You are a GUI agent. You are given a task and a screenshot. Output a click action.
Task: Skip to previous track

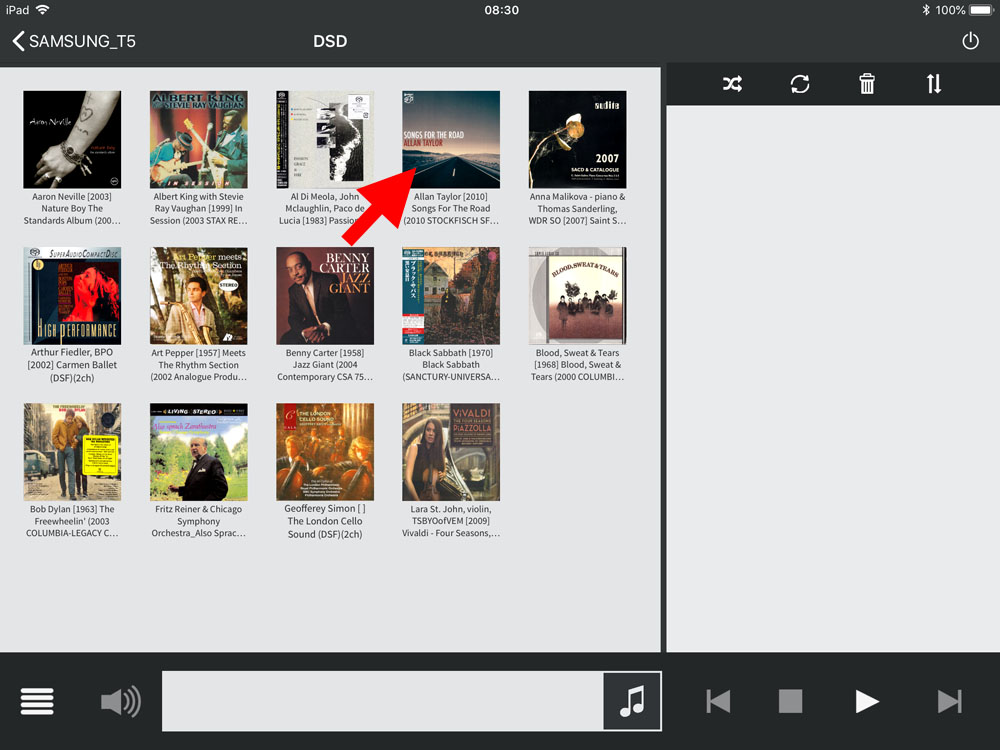tap(718, 701)
